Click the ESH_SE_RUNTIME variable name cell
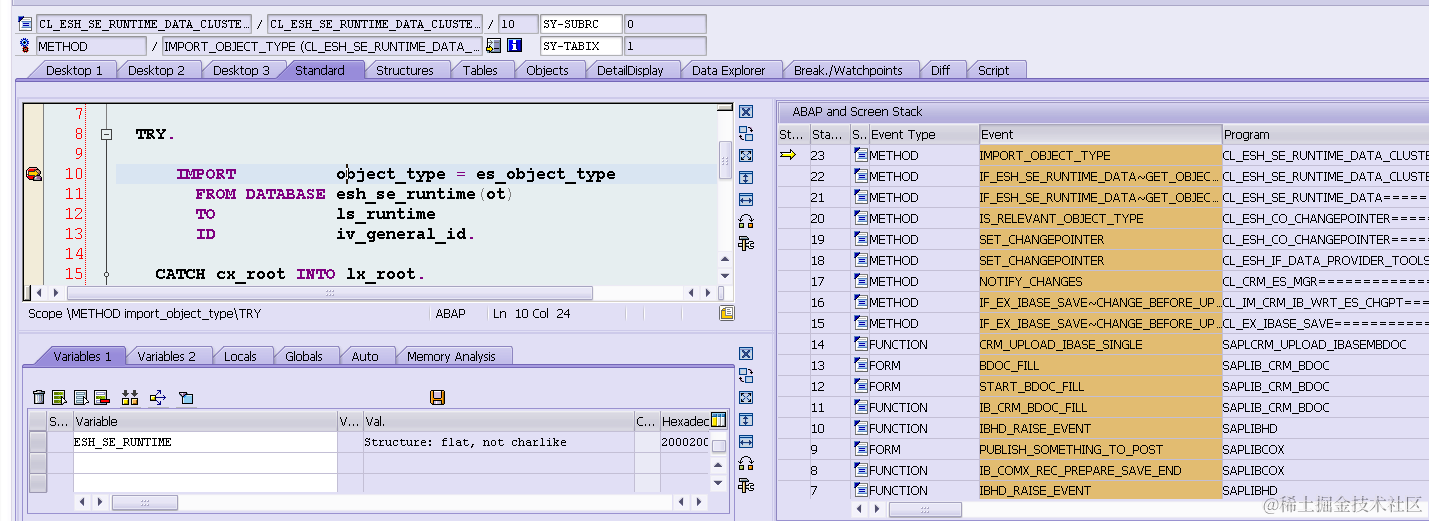 [205, 442]
